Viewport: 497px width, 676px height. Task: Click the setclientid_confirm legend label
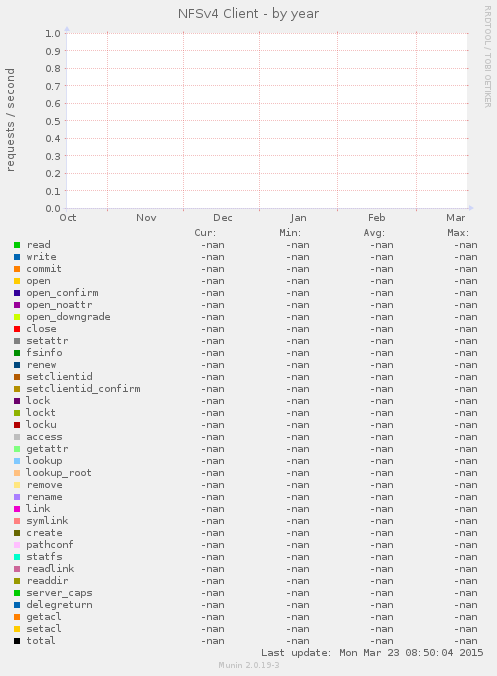tap(83, 389)
